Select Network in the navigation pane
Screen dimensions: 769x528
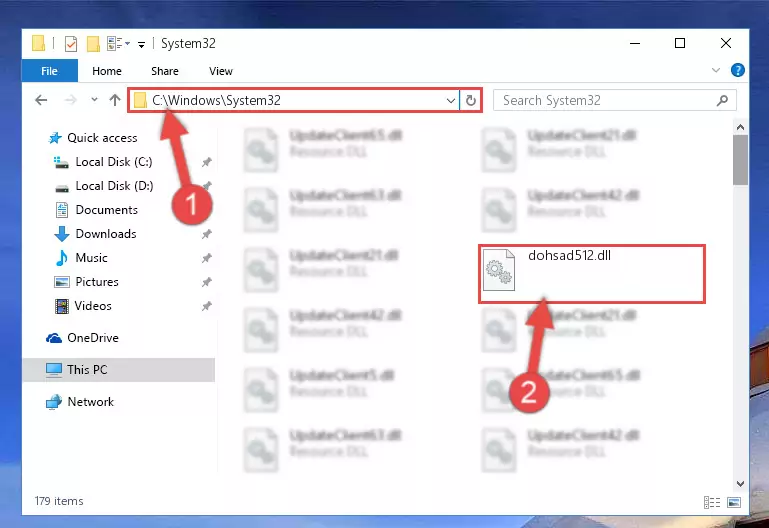[91, 402]
